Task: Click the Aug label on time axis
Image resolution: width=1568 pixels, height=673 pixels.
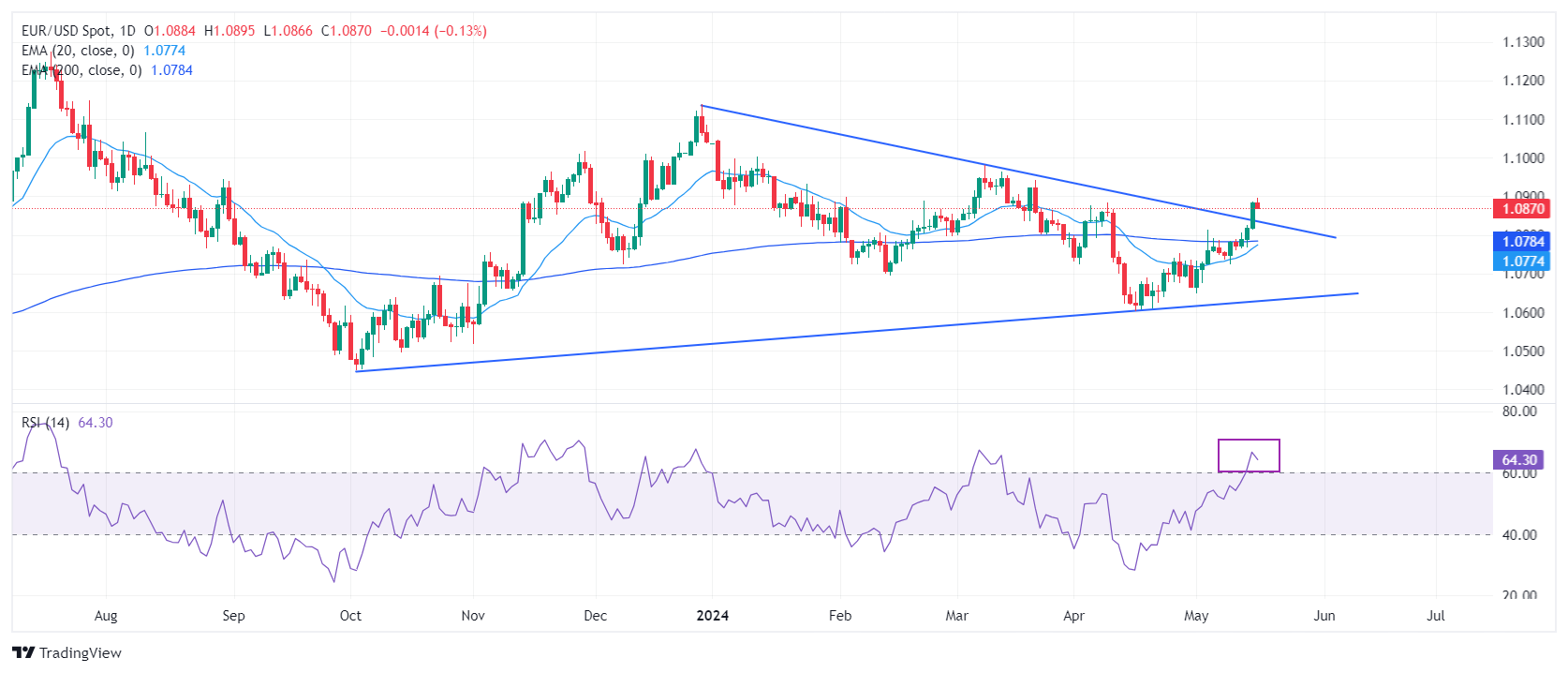Action: click(x=106, y=616)
